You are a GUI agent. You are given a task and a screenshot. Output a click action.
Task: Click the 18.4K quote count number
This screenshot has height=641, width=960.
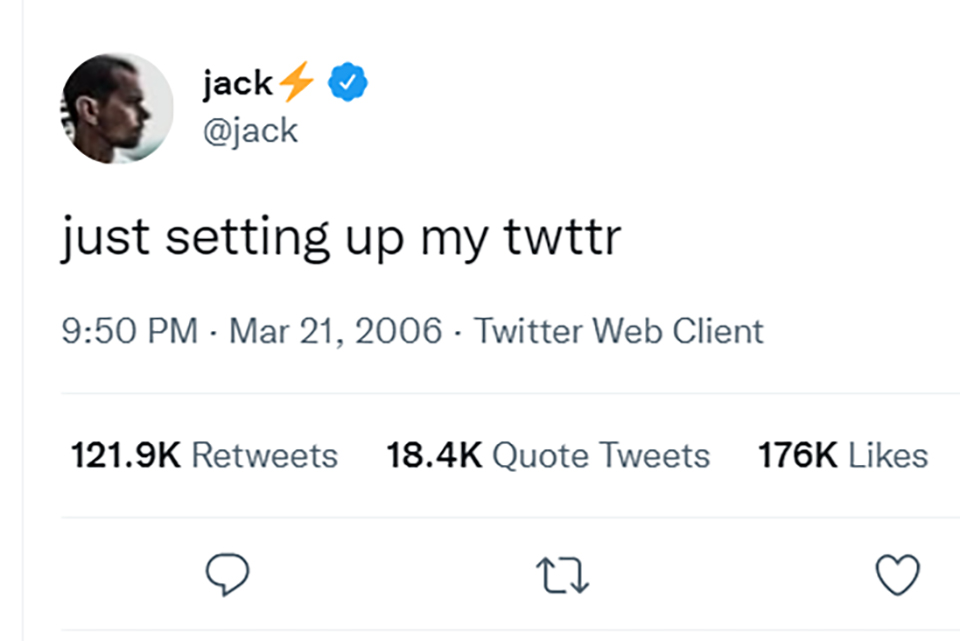click(x=434, y=456)
